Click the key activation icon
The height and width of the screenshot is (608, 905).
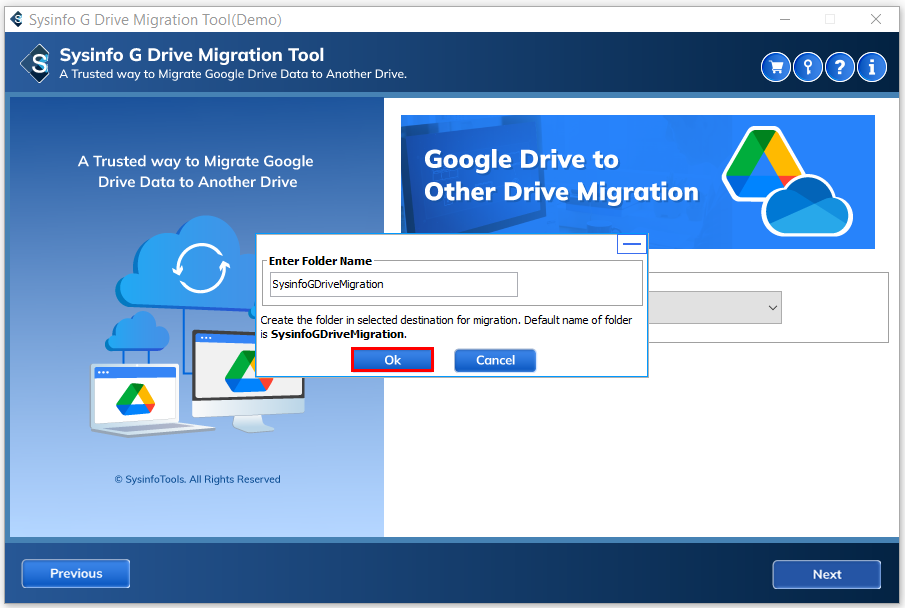pyautogui.click(x=808, y=68)
